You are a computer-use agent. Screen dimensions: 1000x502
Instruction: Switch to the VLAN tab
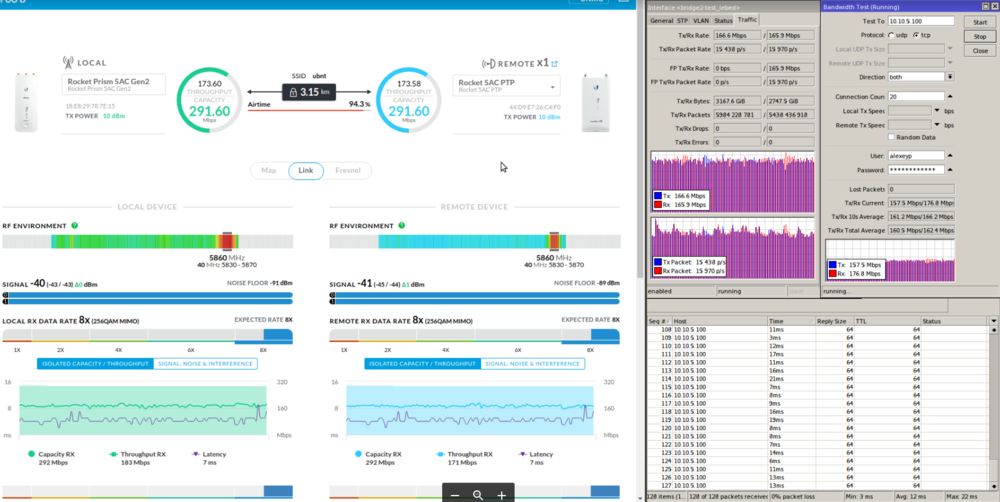pos(701,20)
